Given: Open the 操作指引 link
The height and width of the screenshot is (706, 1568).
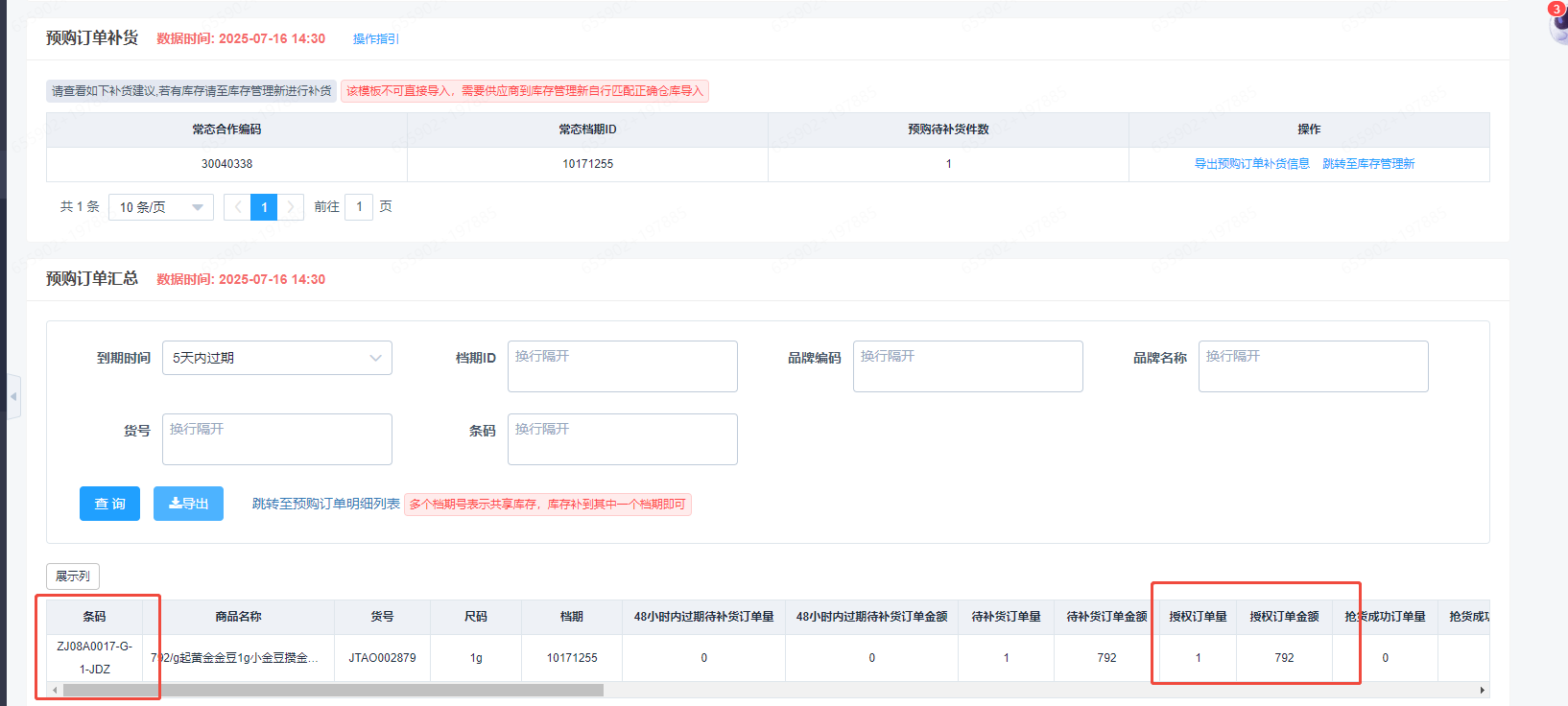Looking at the screenshot, I should (375, 39).
